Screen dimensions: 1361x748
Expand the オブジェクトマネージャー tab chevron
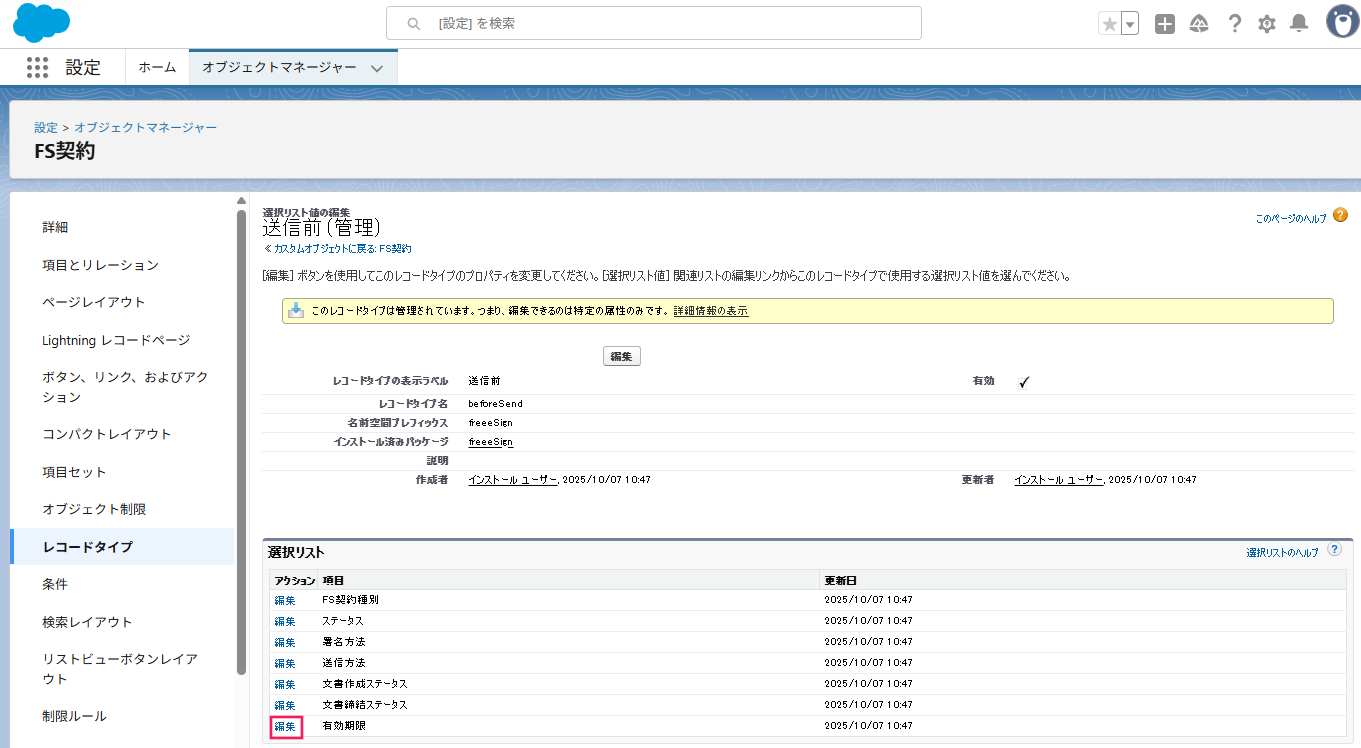377,68
